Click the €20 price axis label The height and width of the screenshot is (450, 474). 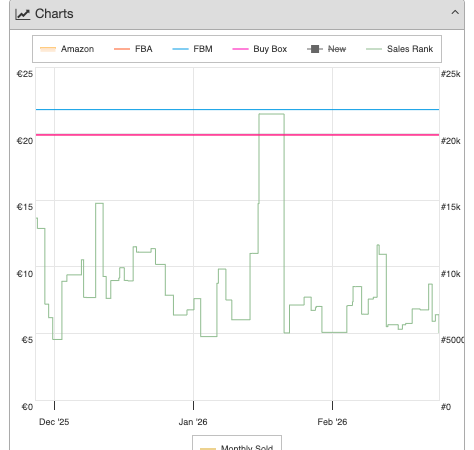25,141
